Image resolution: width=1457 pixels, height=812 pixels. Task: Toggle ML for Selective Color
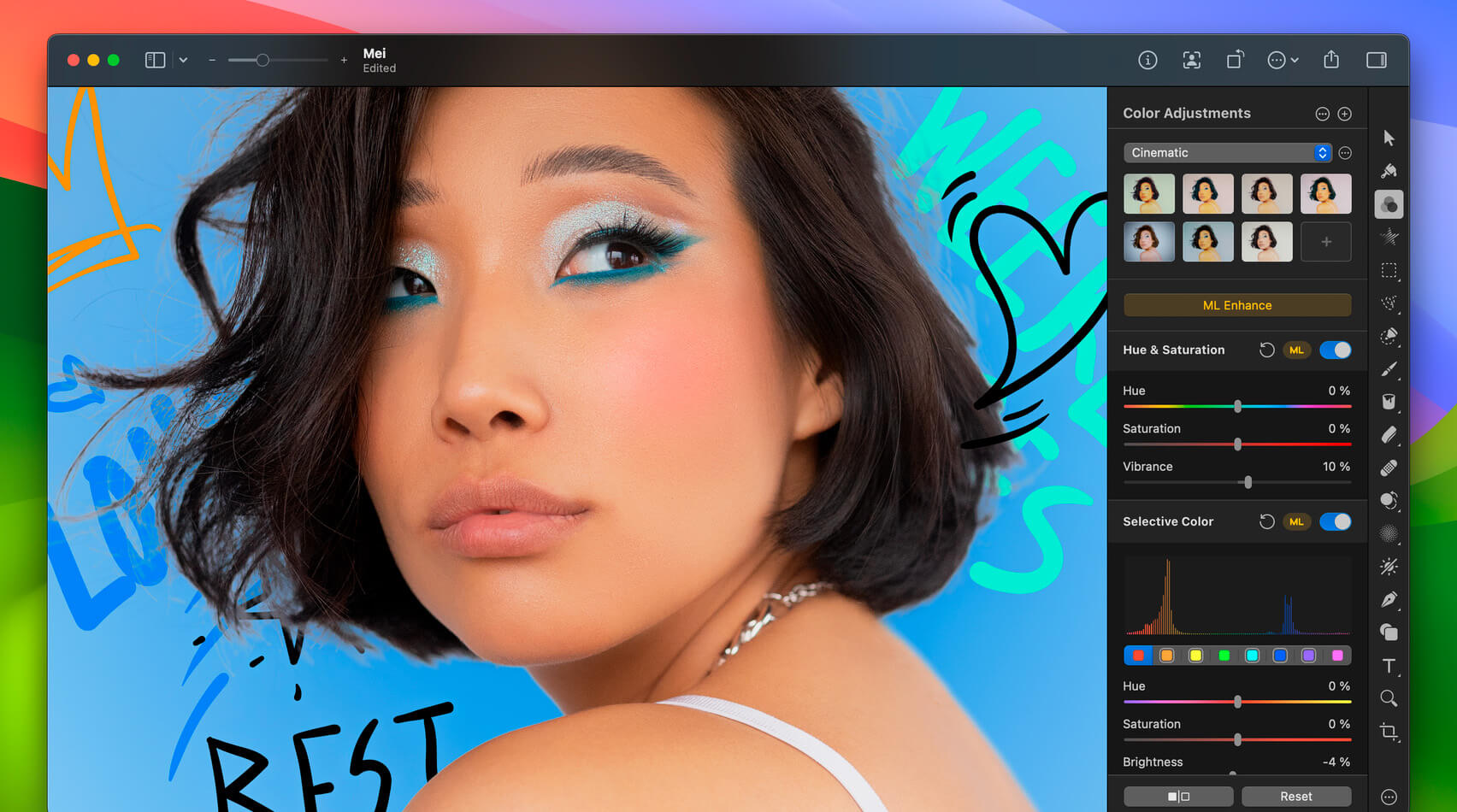[1296, 521]
